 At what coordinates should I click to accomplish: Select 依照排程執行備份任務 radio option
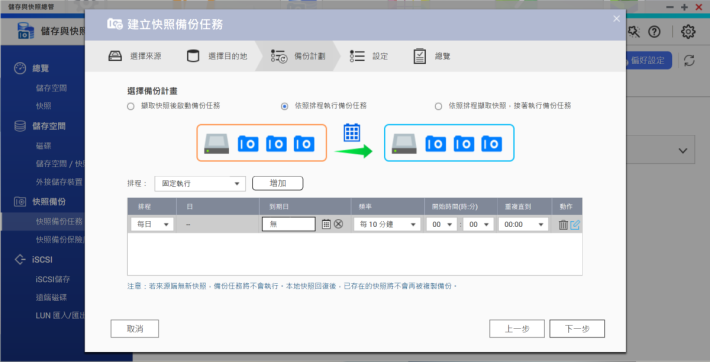tap(284, 106)
